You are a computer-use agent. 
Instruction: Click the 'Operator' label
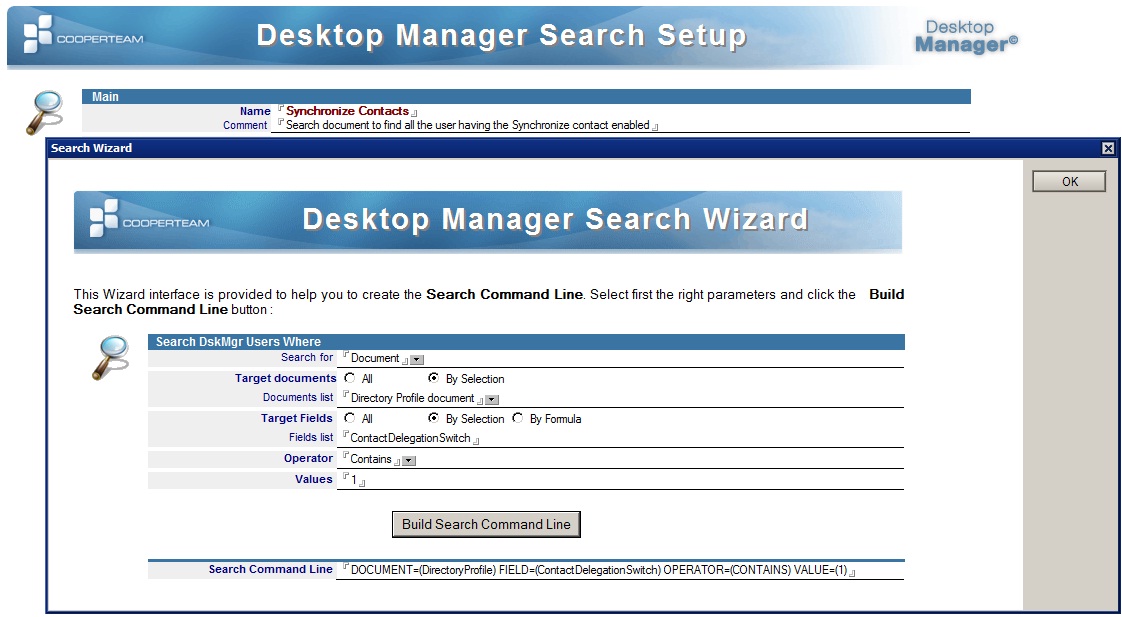tap(308, 458)
